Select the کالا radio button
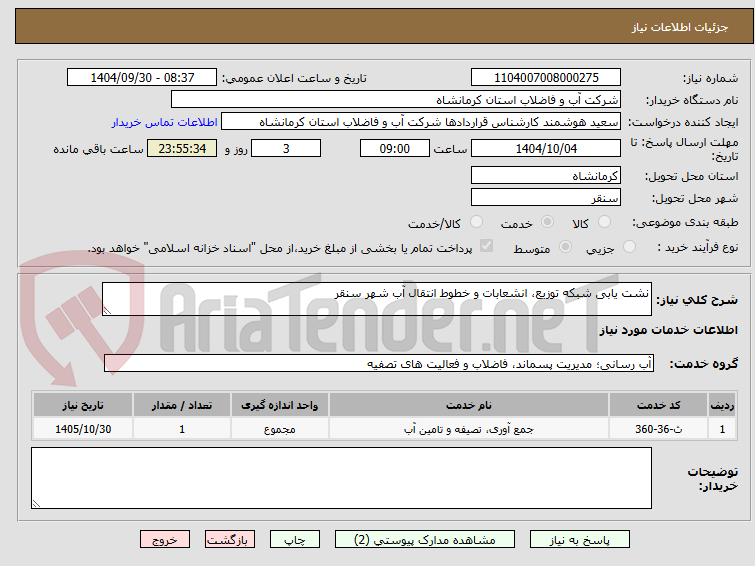 pyautogui.click(x=604, y=222)
